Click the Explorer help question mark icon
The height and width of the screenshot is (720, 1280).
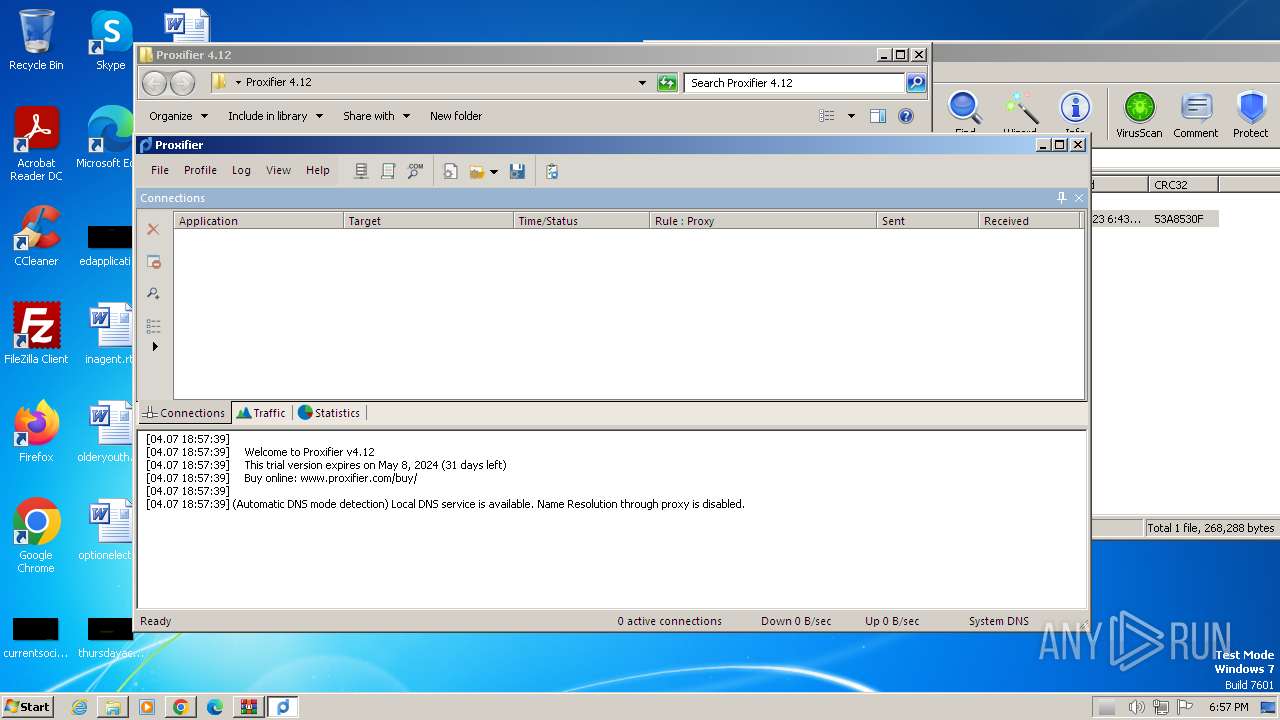906,116
